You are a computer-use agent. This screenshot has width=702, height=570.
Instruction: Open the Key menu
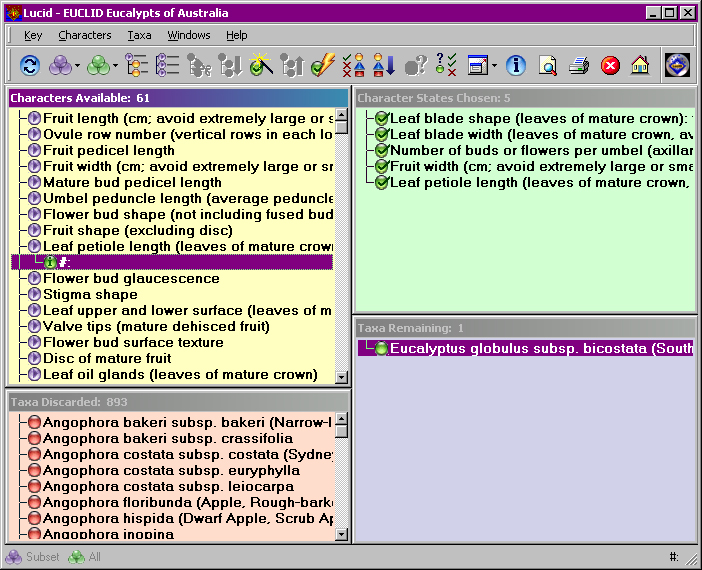click(33, 35)
